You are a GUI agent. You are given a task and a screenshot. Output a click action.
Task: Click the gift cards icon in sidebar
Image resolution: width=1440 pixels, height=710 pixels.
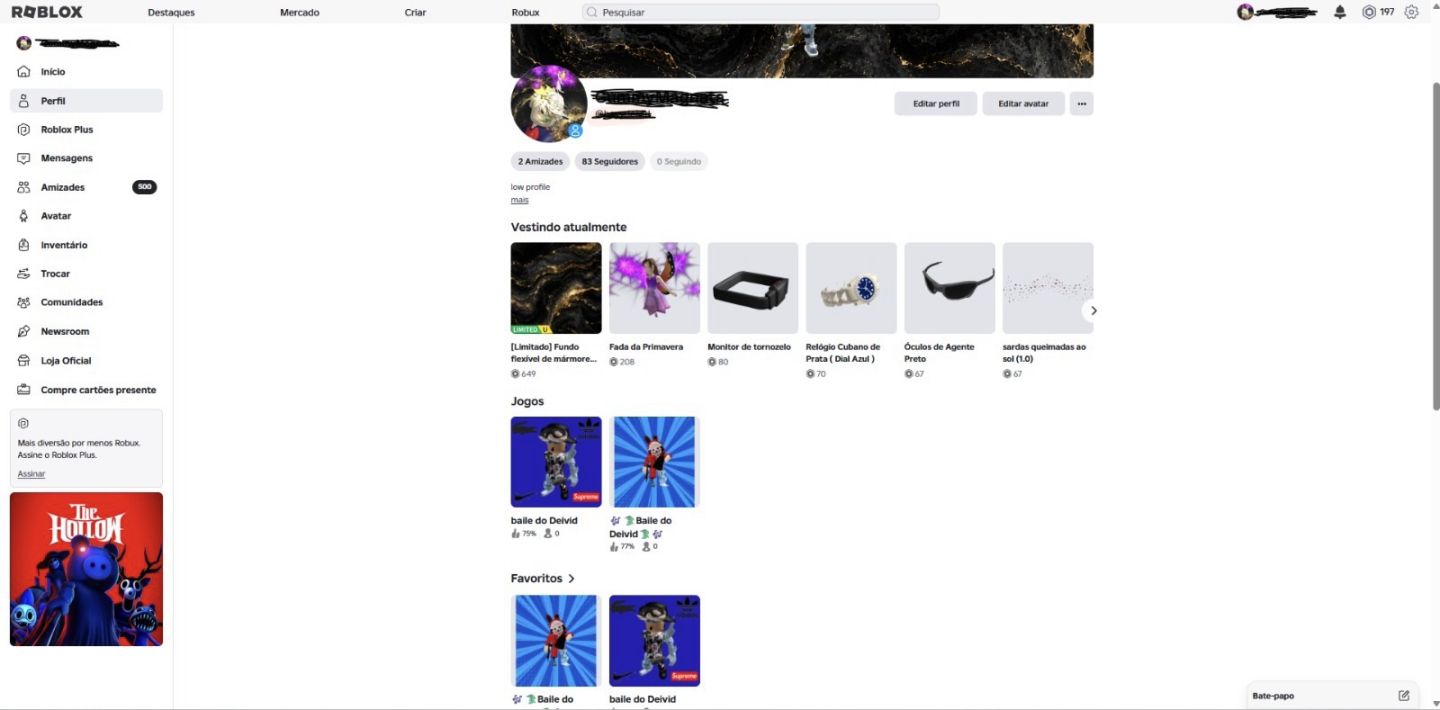pos(24,390)
